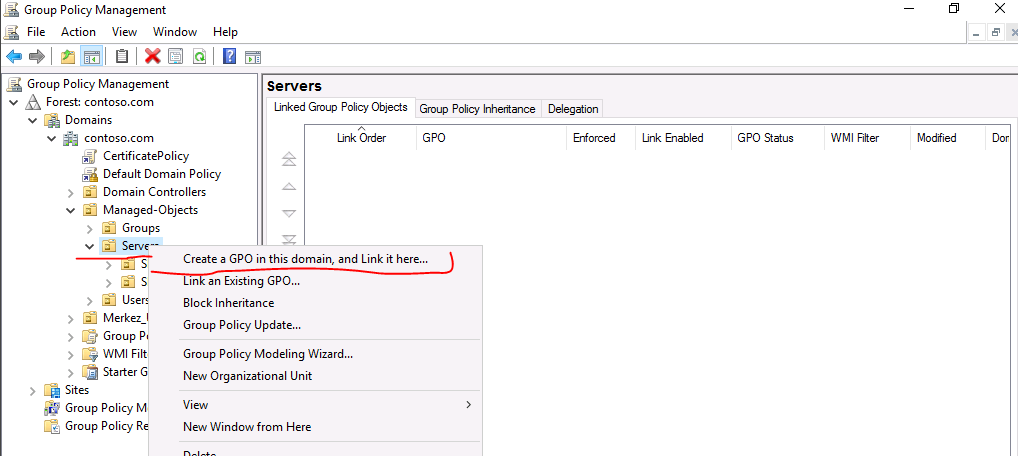Sort by GPO Status column header
1018x456 pixels.
778,138
